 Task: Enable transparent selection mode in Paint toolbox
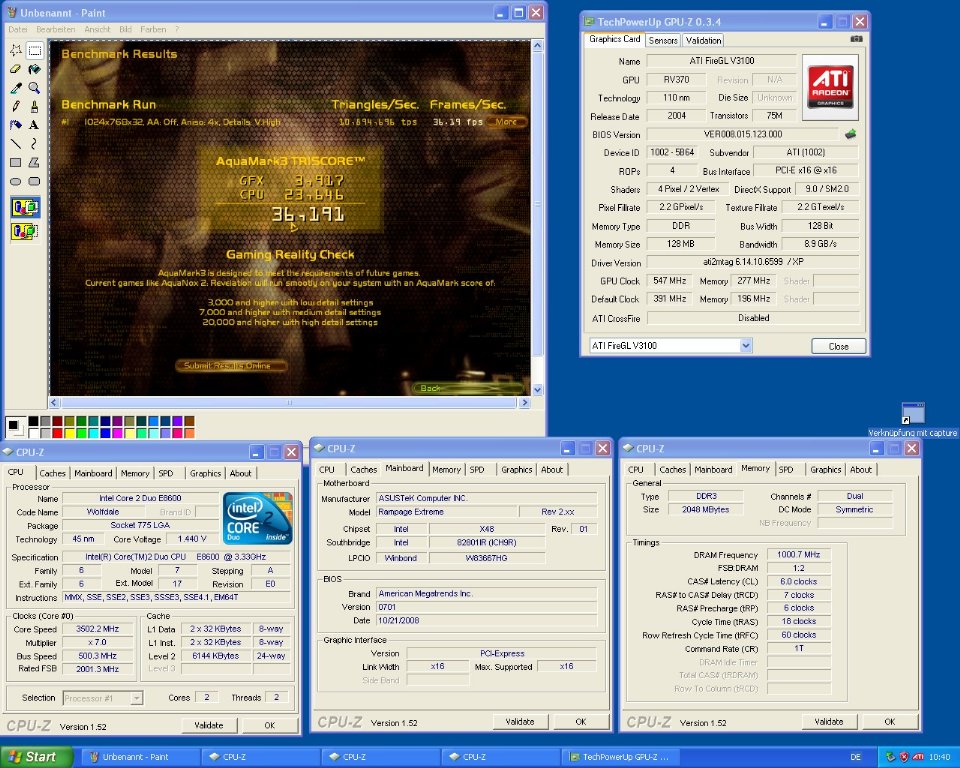pyautogui.click(x=24, y=232)
